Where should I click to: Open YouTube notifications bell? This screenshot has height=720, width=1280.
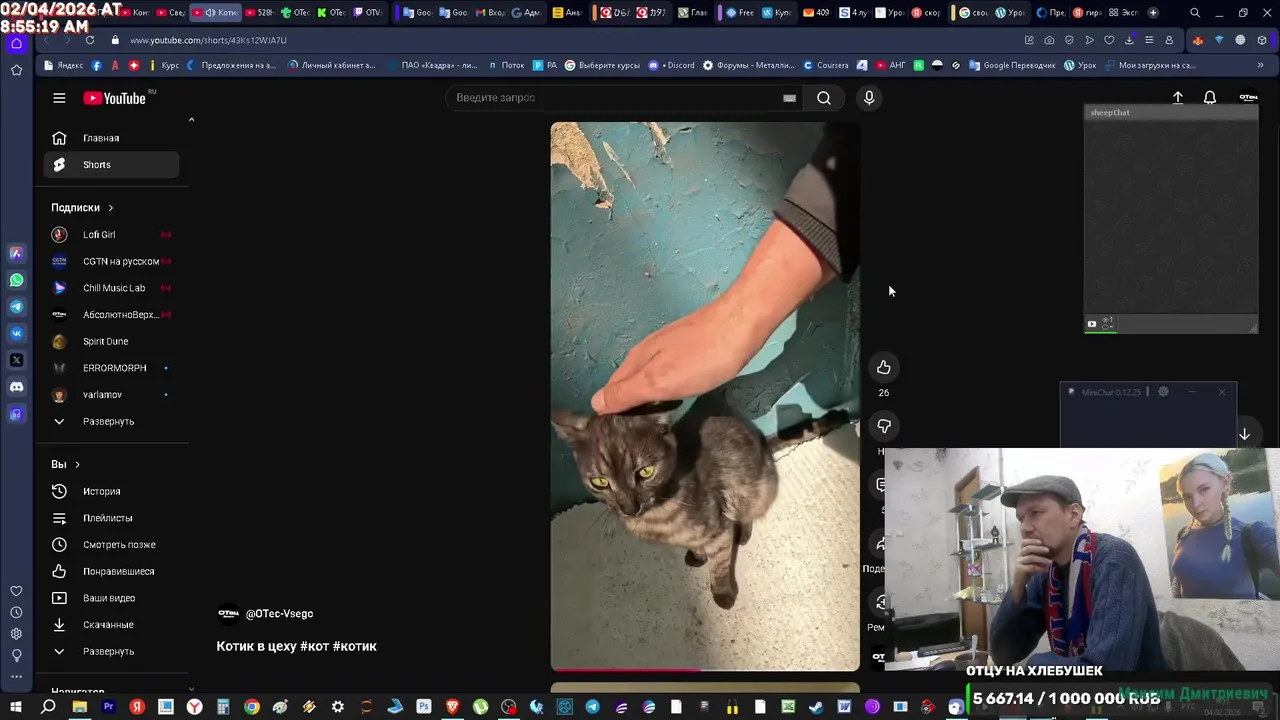click(x=1210, y=98)
